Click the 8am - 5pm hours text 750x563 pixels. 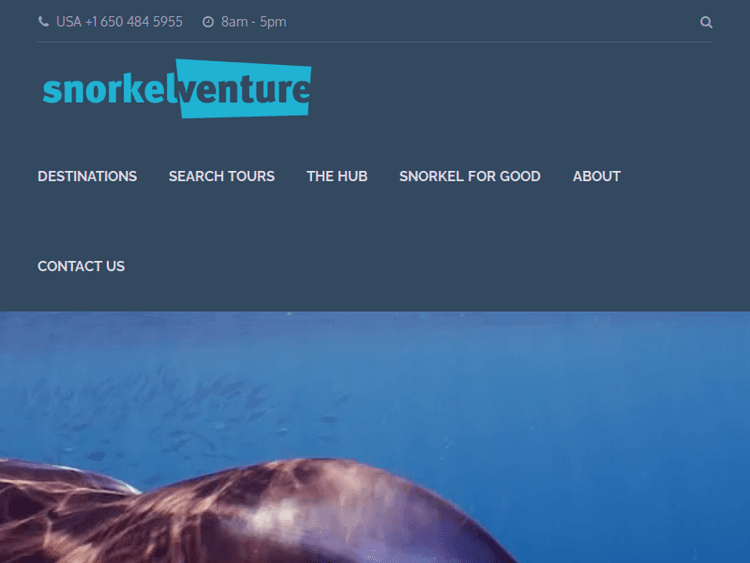(x=254, y=22)
